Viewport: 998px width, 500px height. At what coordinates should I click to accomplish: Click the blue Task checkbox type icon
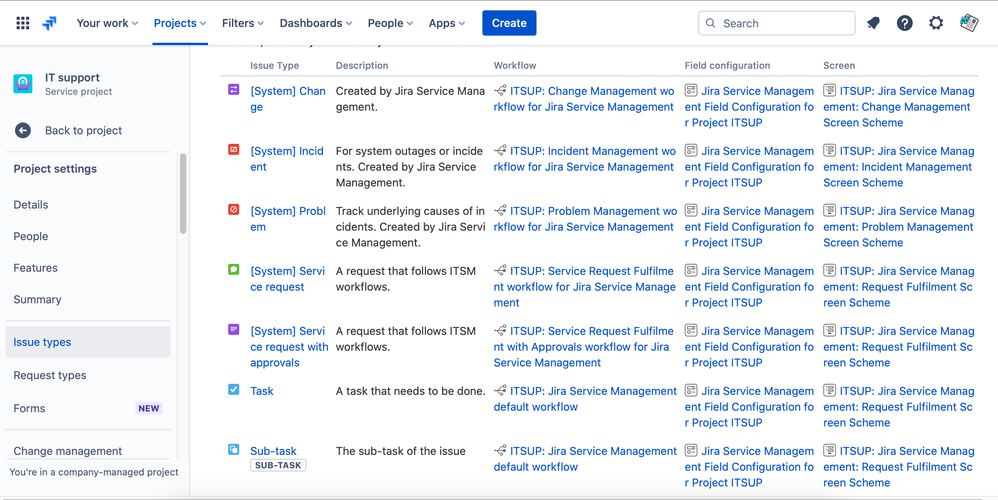pyautogui.click(x=234, y=389)
